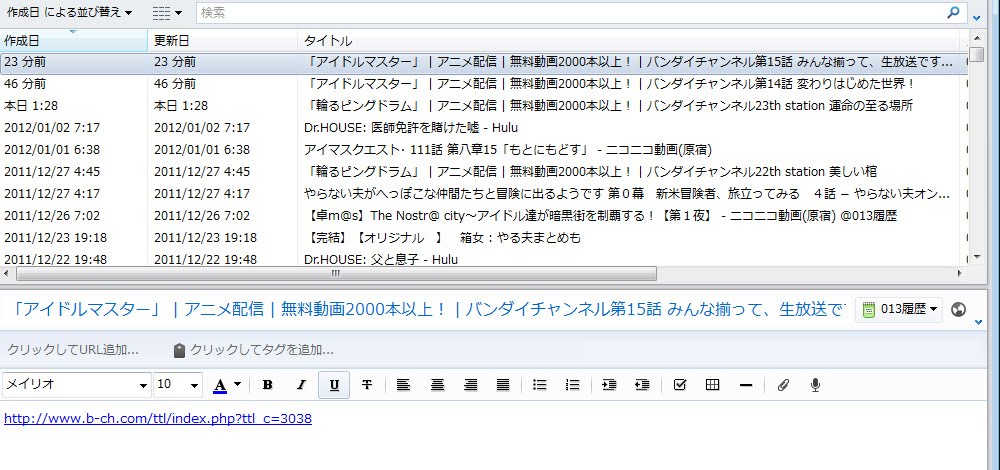Open 013履歴 notebook selector dropdown
The width and height of the screenshot is (1000, 470).
pos(899,310)
